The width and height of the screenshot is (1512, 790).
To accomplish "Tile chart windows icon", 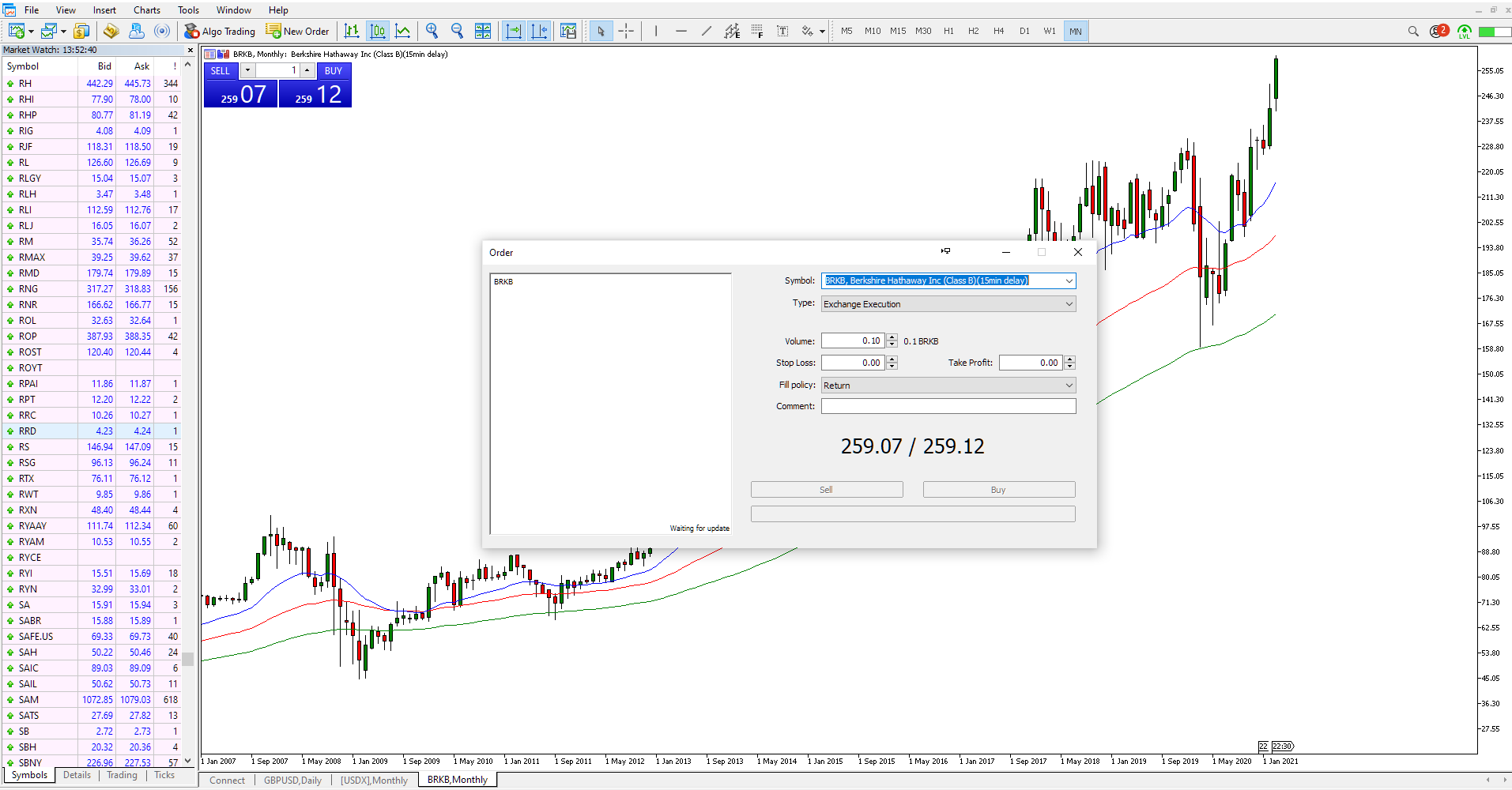I will pos(483,31).
